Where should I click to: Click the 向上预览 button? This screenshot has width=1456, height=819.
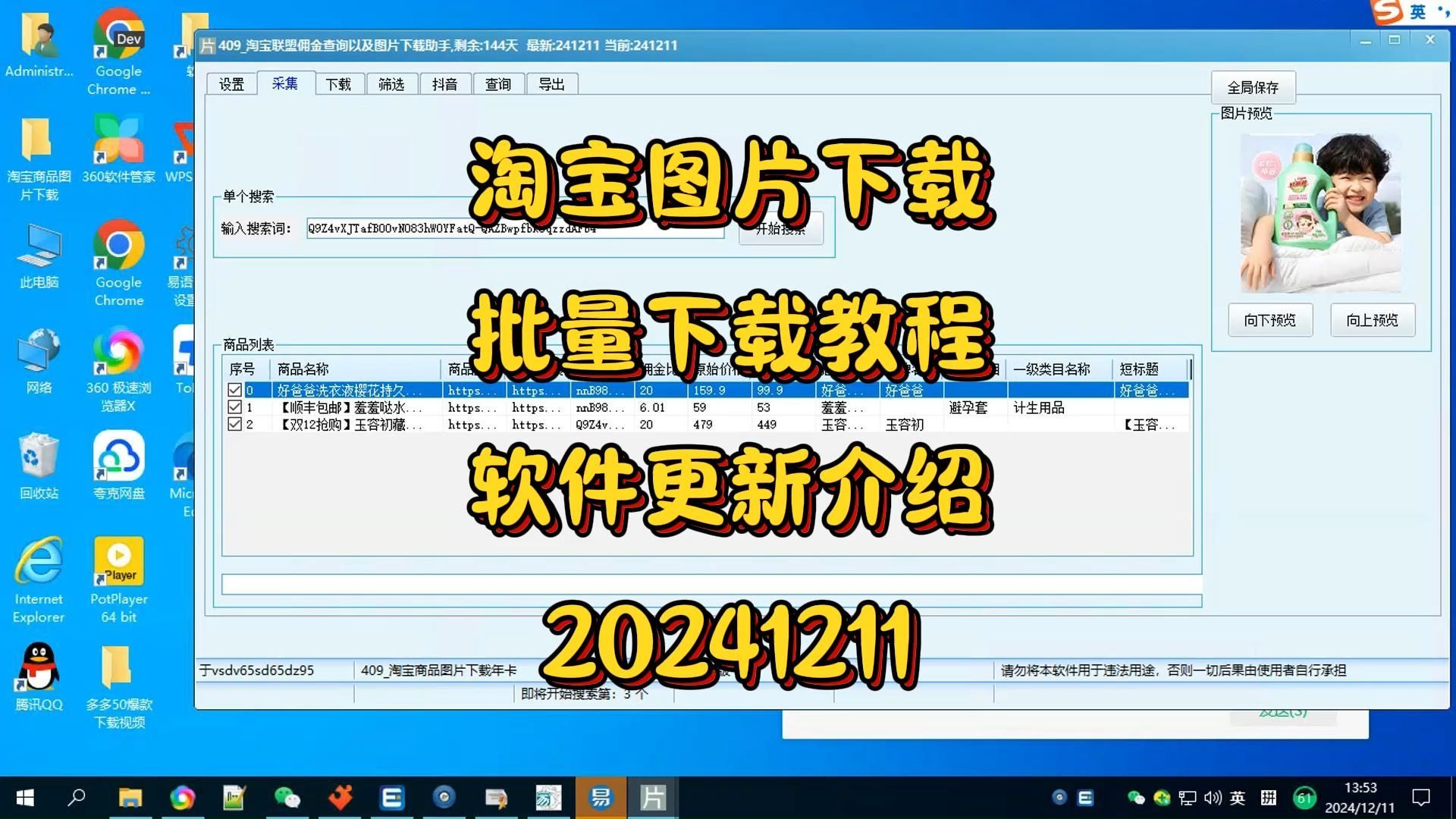(1373, 320)
